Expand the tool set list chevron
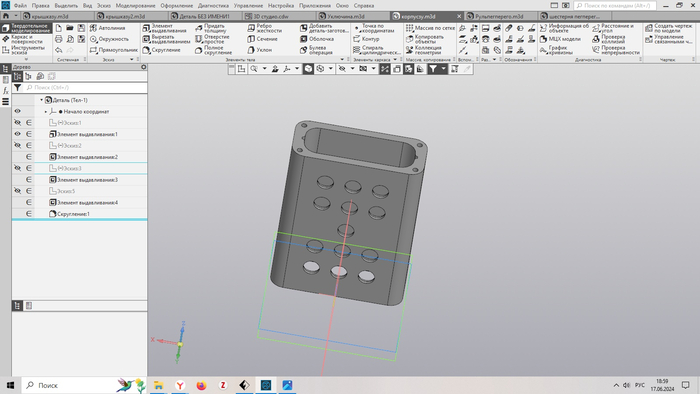The height and width of the screenshot is (394, 700). 26,59
